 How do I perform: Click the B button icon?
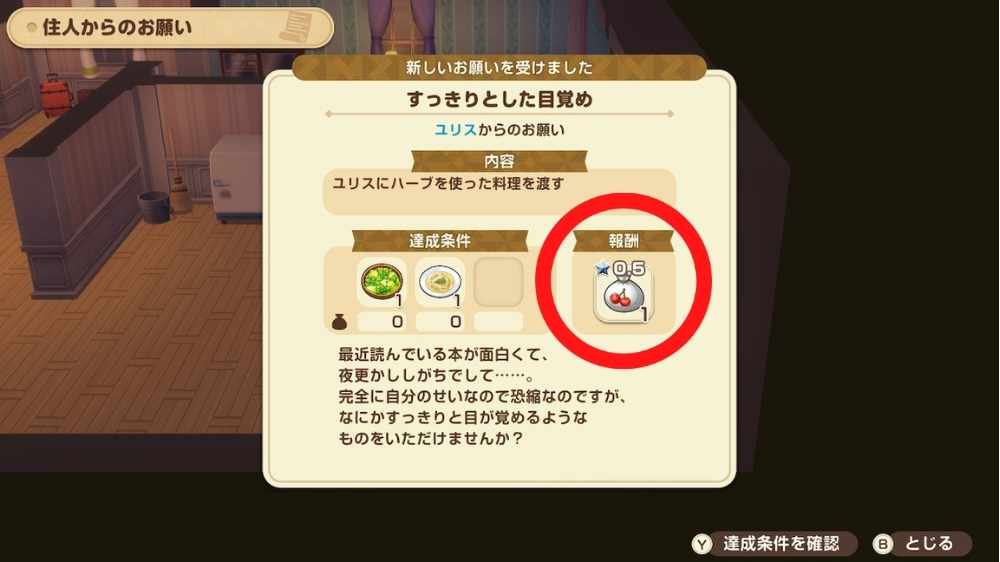pyautogui.click(x=883, y=544)
